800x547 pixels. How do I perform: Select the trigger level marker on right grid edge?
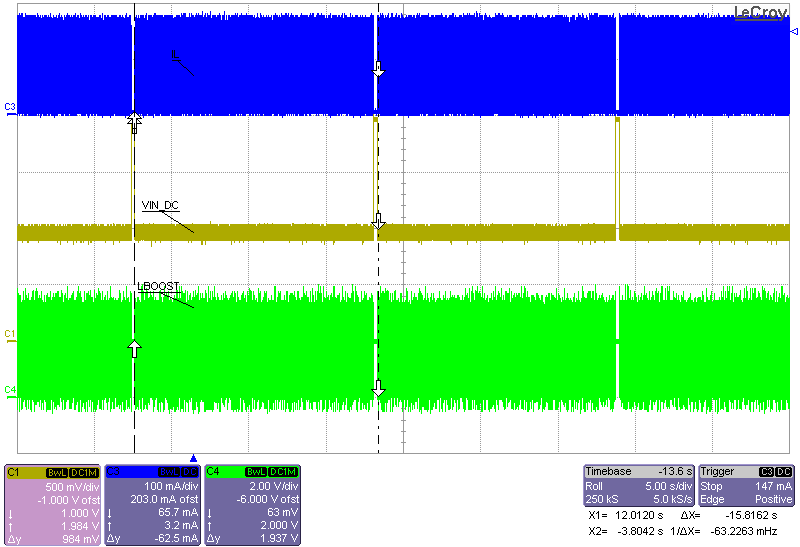[x=794, y=32]
